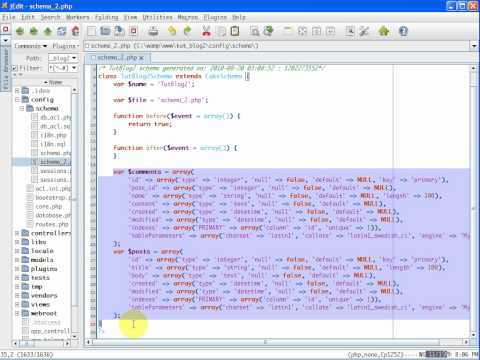Open the Filter combo box dropdown
Image resolution: width=480 pixels, height=360 pixels.
coord(74,68)
